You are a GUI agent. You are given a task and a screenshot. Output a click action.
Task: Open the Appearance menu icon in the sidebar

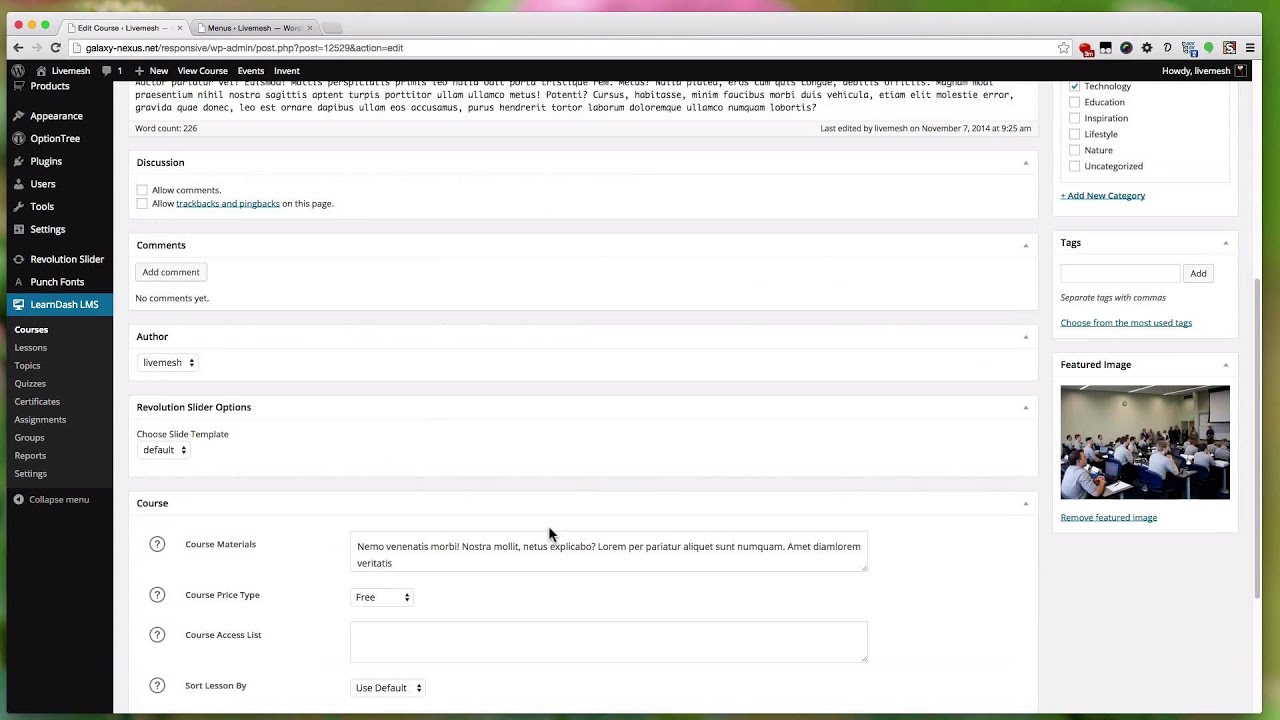[x=19, y=116]
